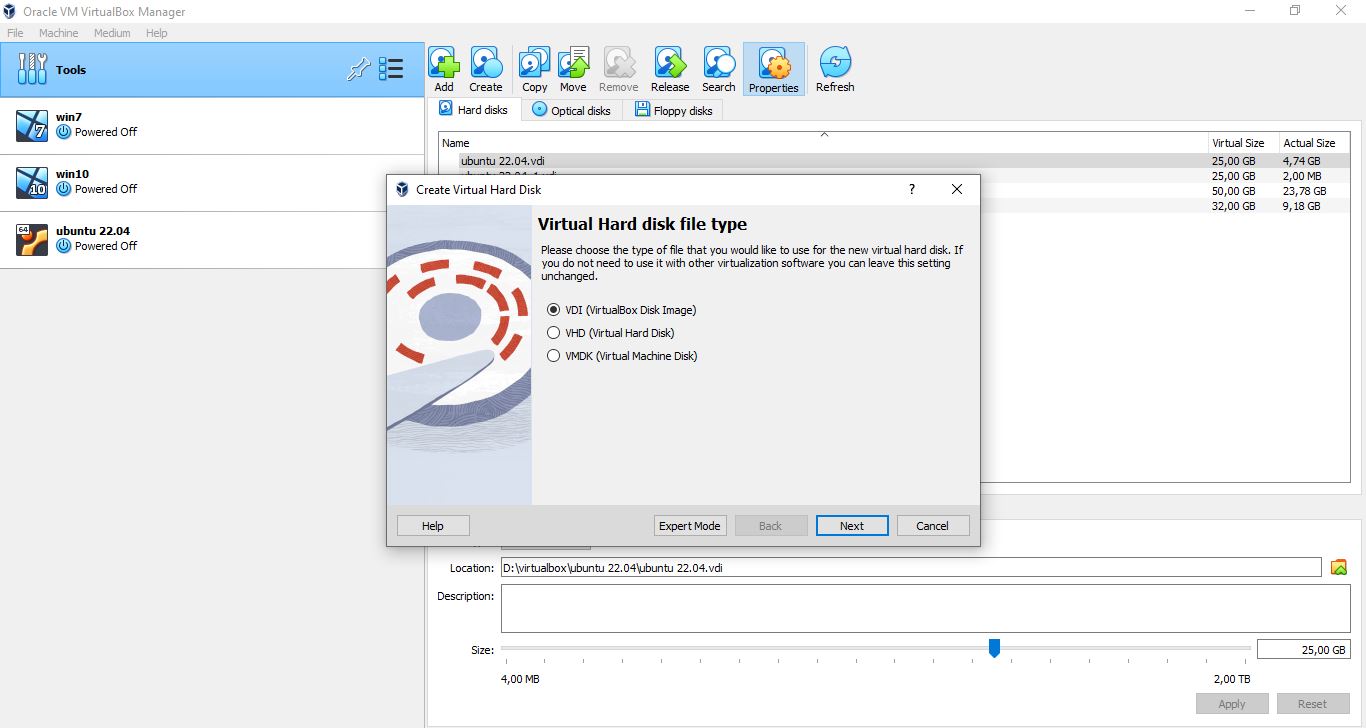Click the 23,78 GB actual size cell

(x=1305, y=191)
